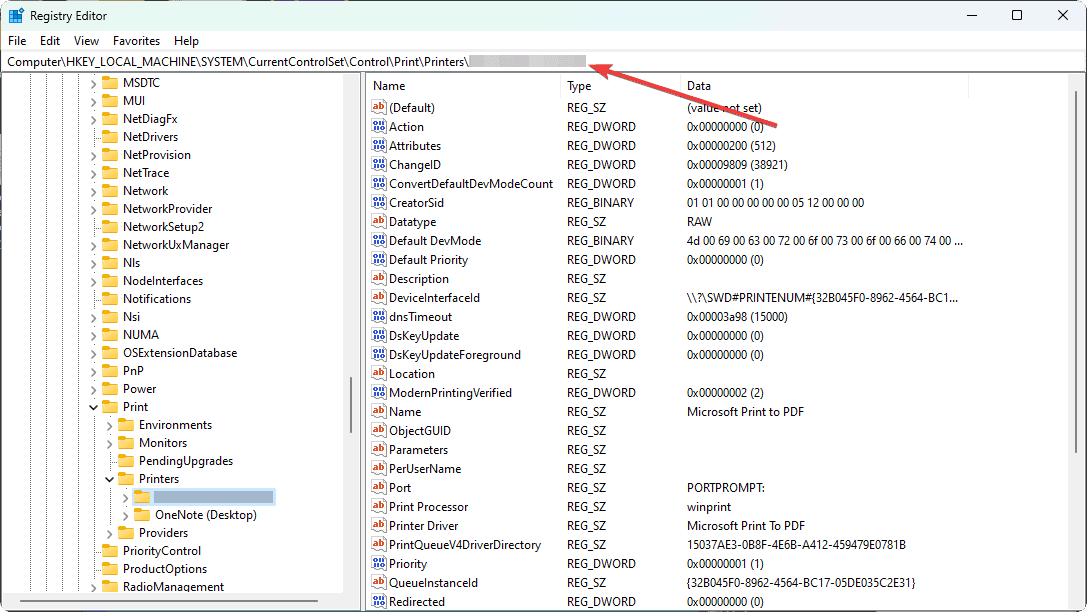Image resolution: width=1087 pixels, height=612 pixels.
Task: Click the tree pane vertical scrollbar thumb
Action: pyautogui.click(x=350, y=405)
